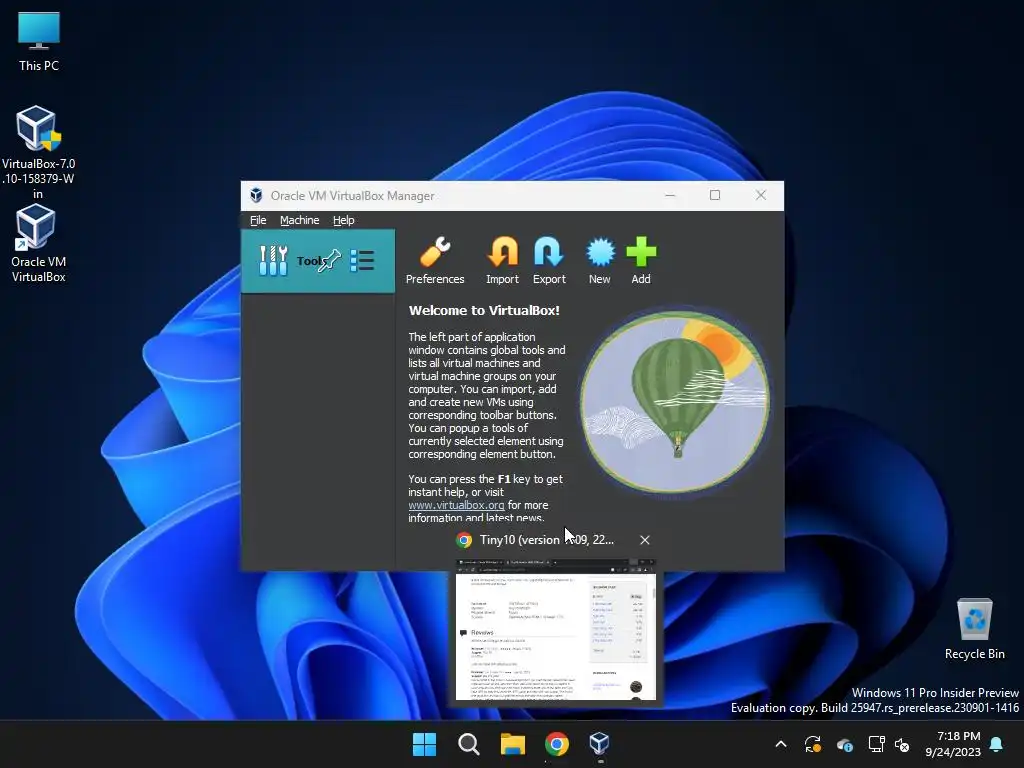Click the Chrome taskbar icon

556,744
